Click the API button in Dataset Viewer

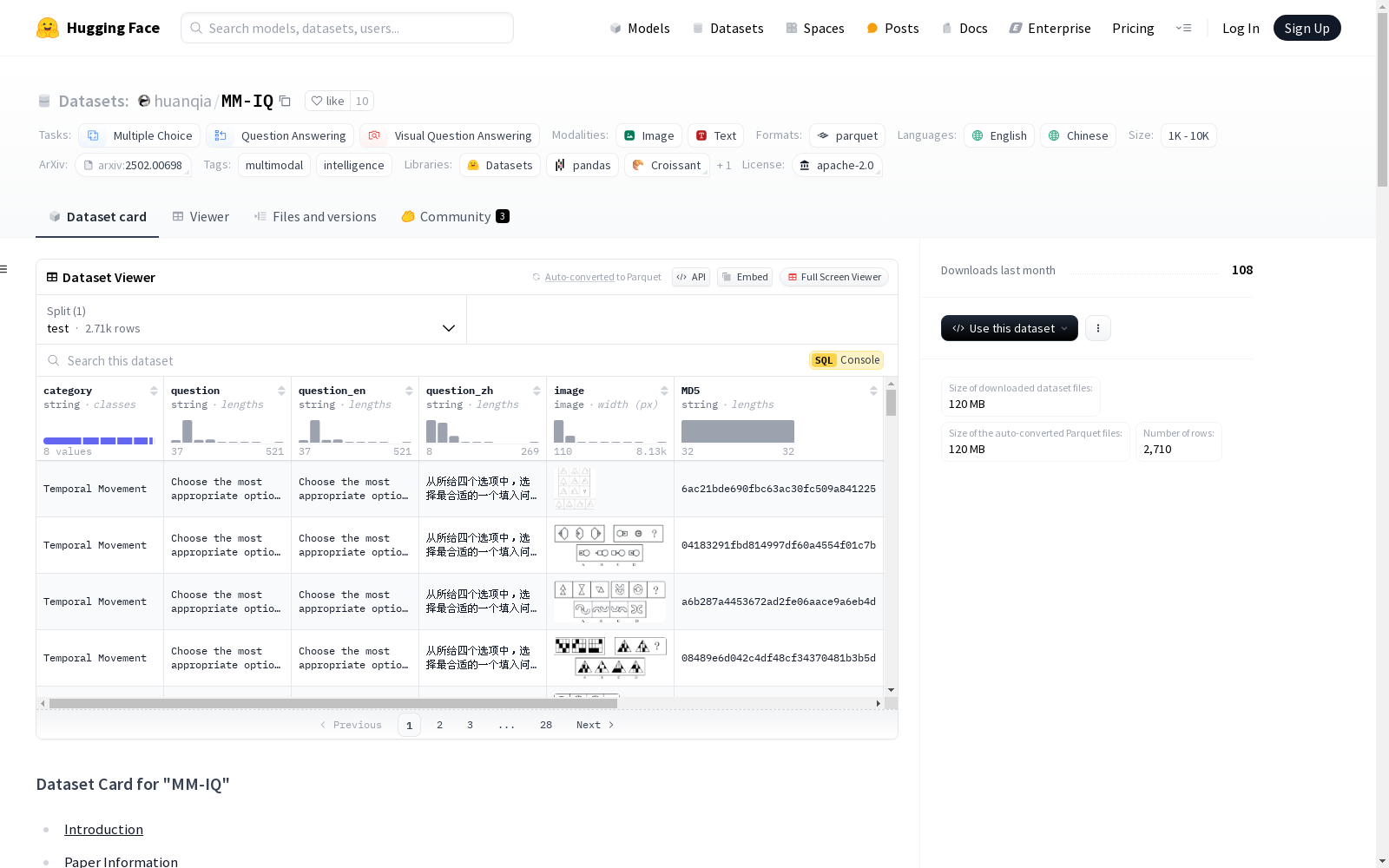click(x=691, y=277)
